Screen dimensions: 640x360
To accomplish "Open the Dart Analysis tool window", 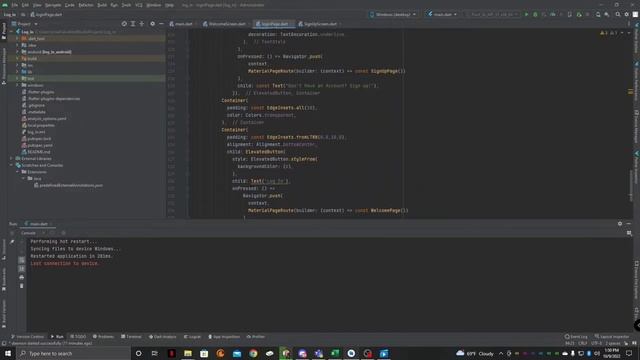I will tap(162, 337).
